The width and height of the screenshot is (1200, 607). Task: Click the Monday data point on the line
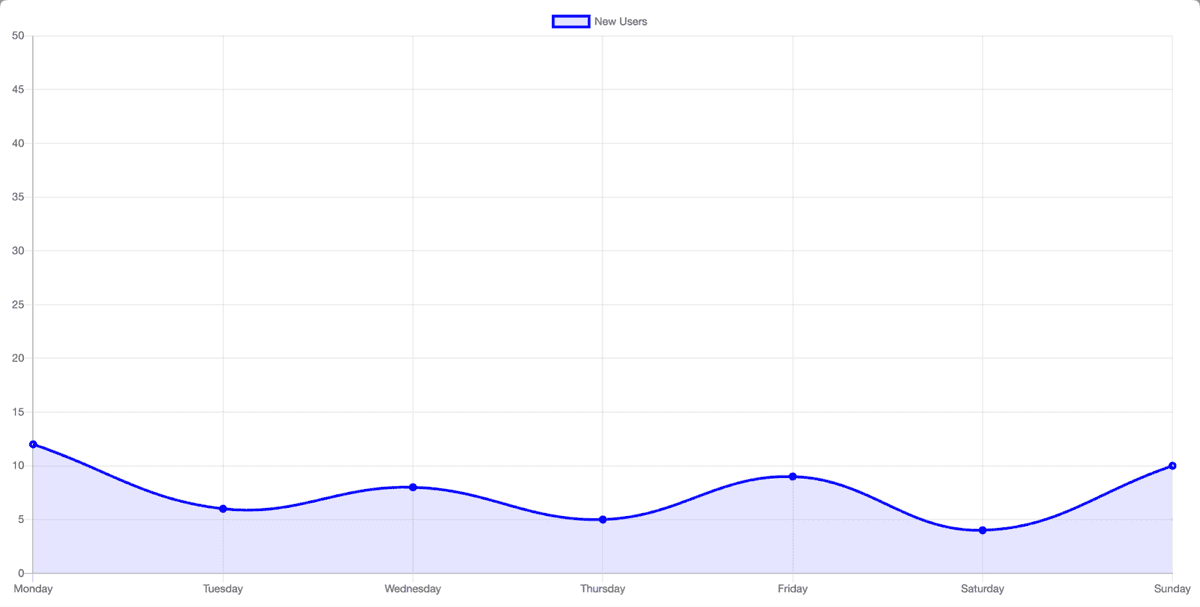pos(33,444)
